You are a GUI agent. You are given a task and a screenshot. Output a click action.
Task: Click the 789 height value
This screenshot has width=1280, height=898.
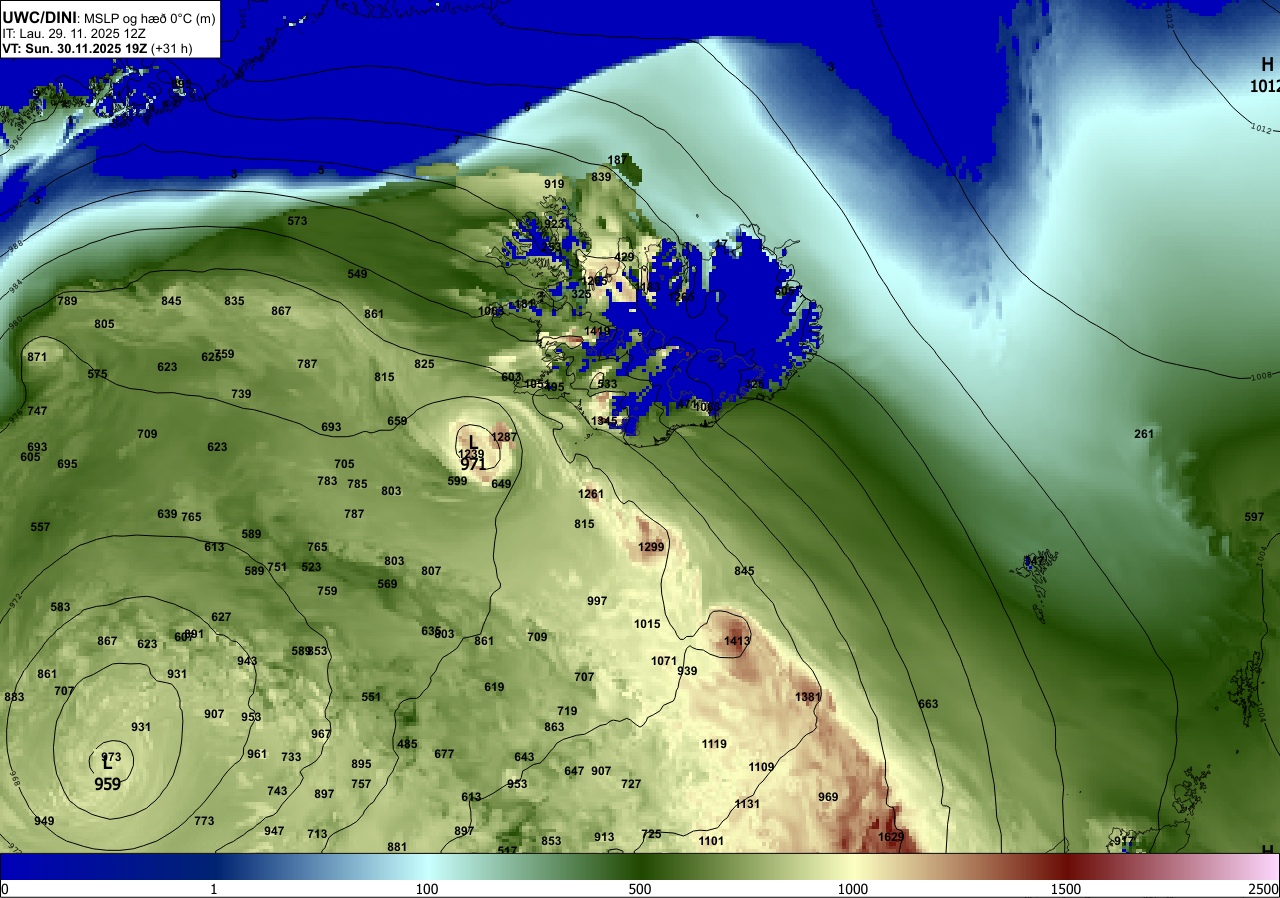point(67,301)
